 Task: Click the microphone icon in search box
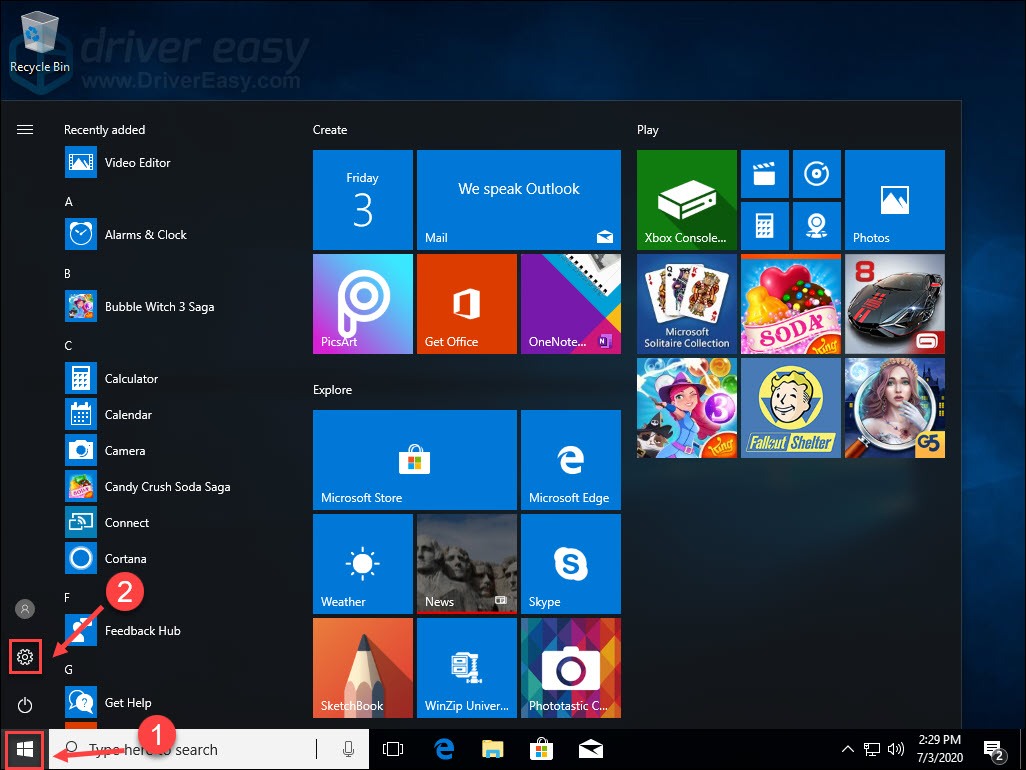348,750
